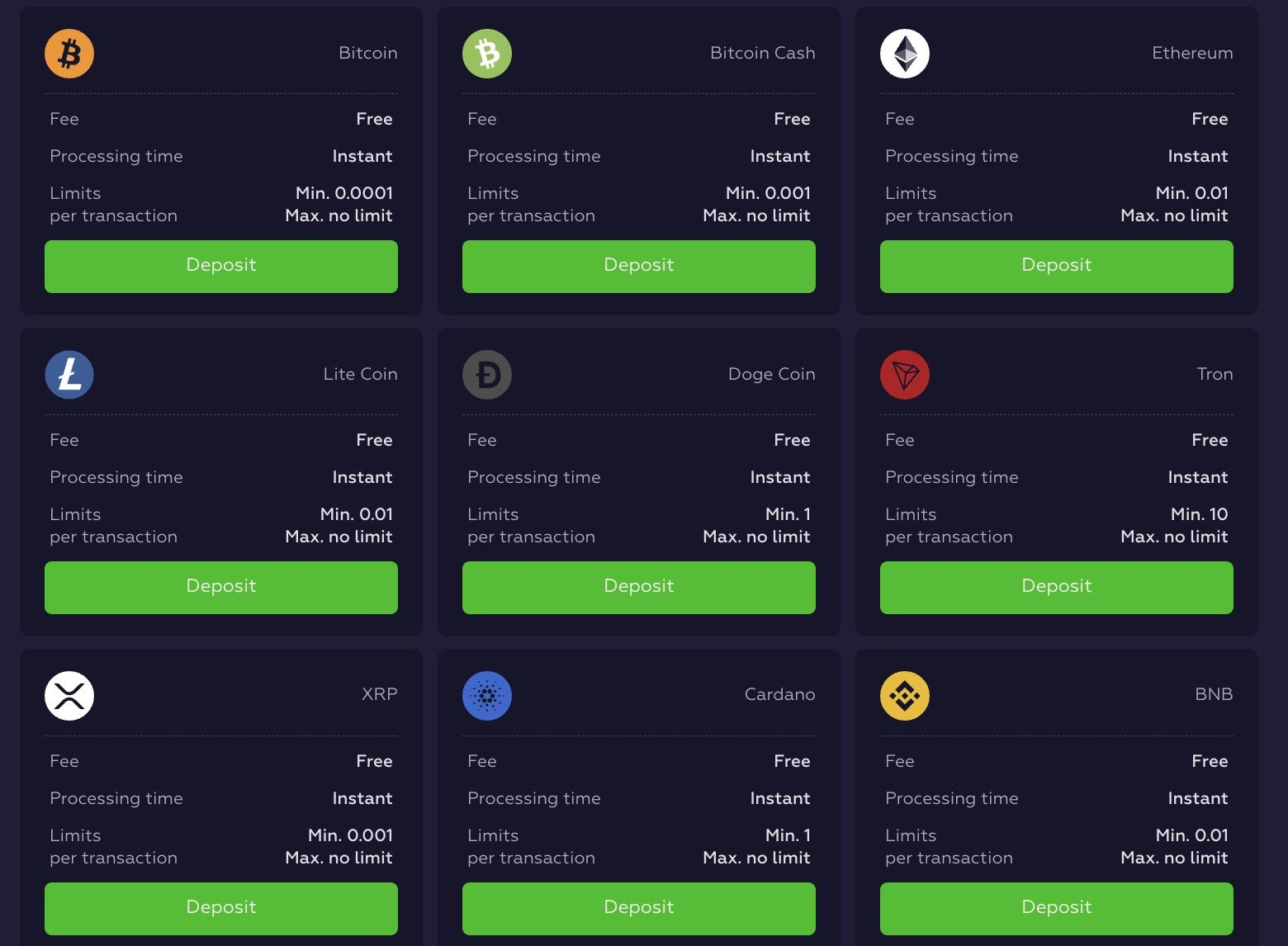1288x946 pixels.
Task: Deposit using Ethereum
Action: point(1056,266)
